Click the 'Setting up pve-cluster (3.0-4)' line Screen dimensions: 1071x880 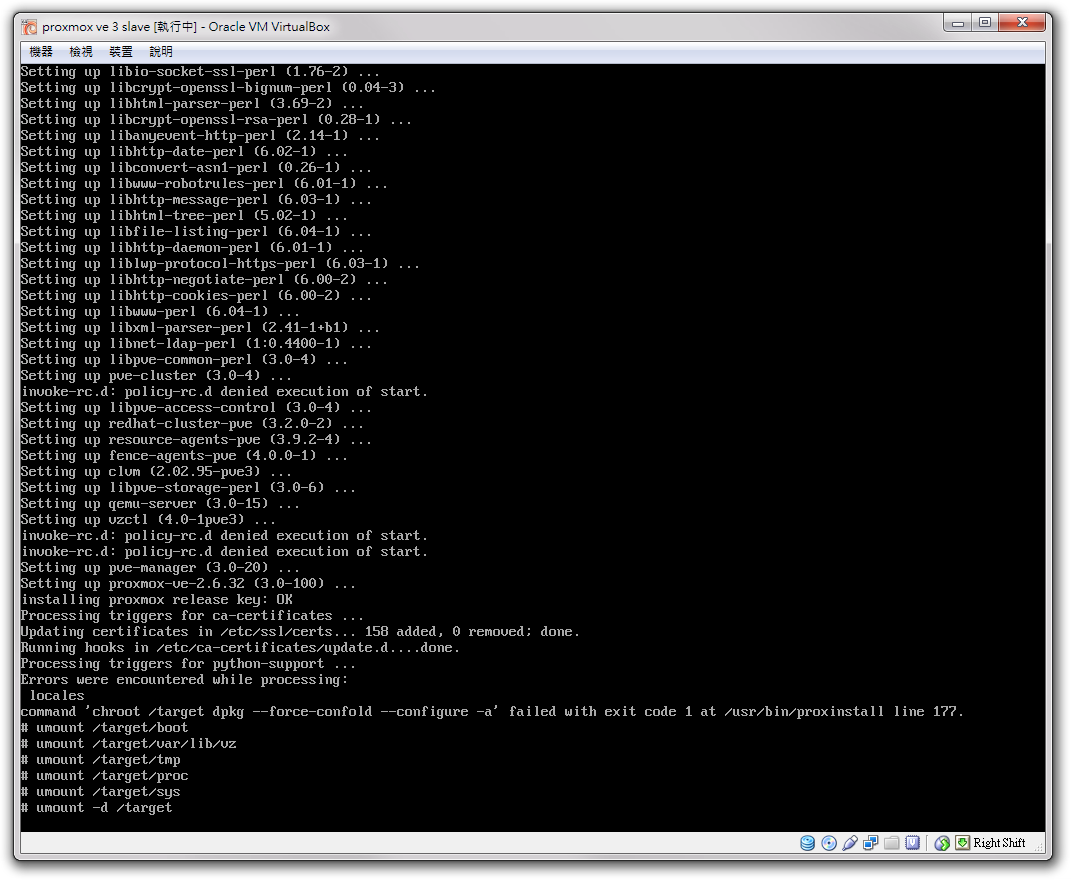coord(156,376)
